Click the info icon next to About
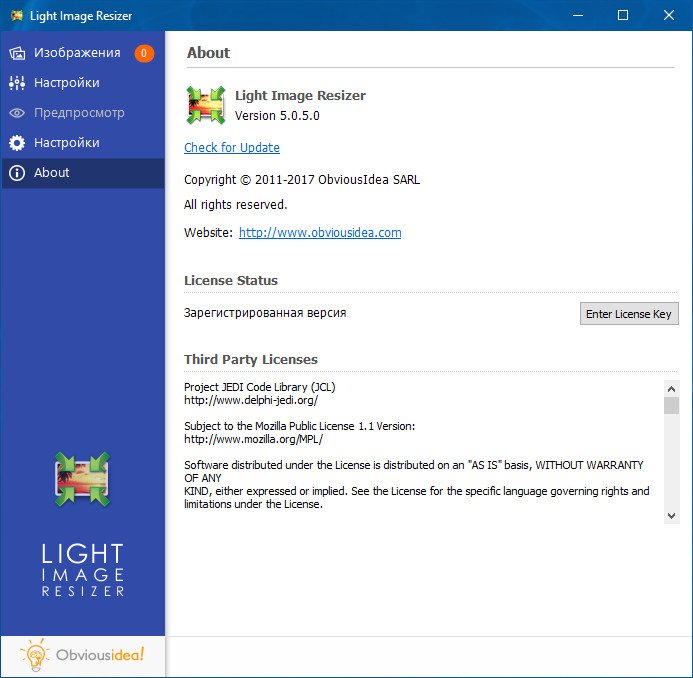 click(x=17, y=173)
